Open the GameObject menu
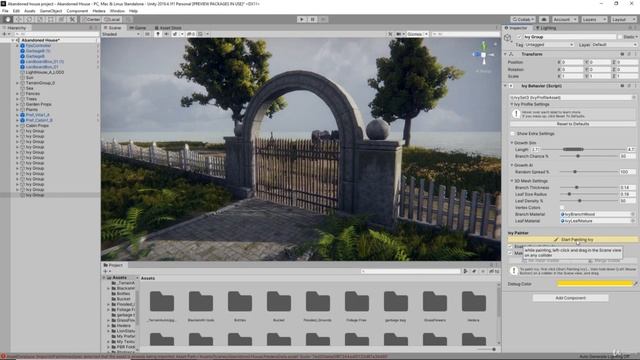Viewport: 640px width, 360px height. pyautogui.click(x=51, y=11)
